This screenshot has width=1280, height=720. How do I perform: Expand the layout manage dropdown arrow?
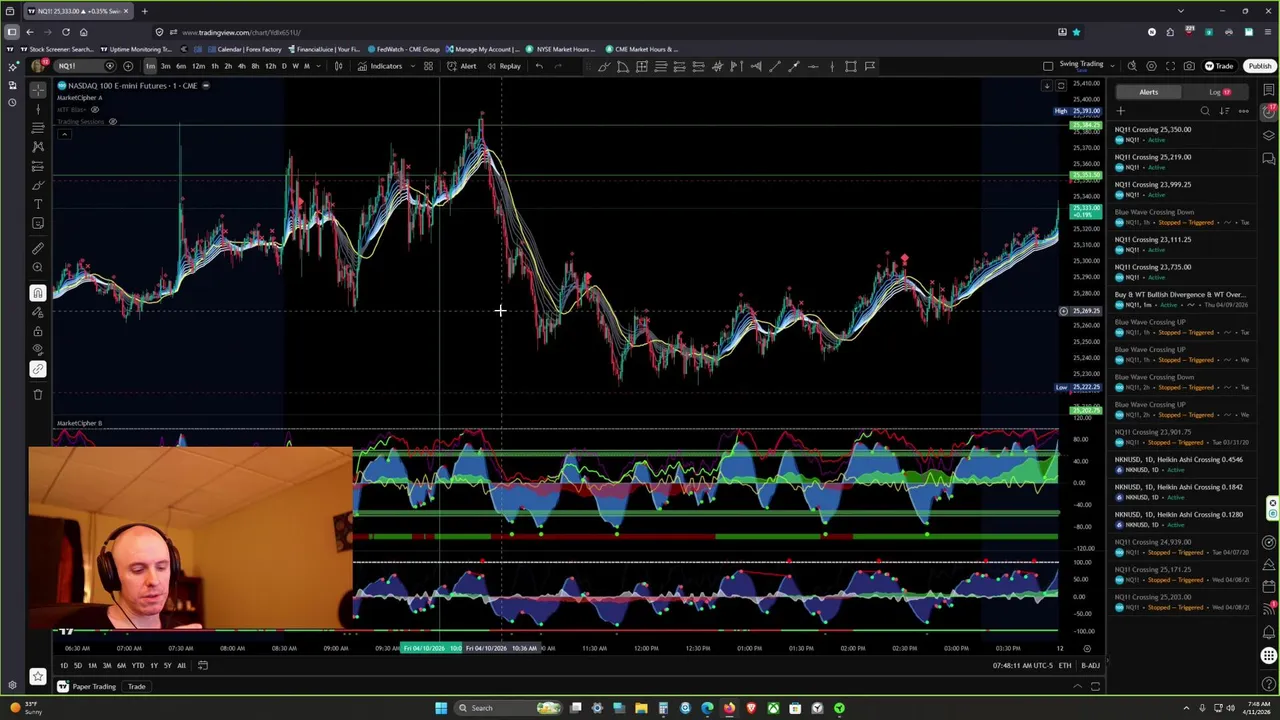1112,66
